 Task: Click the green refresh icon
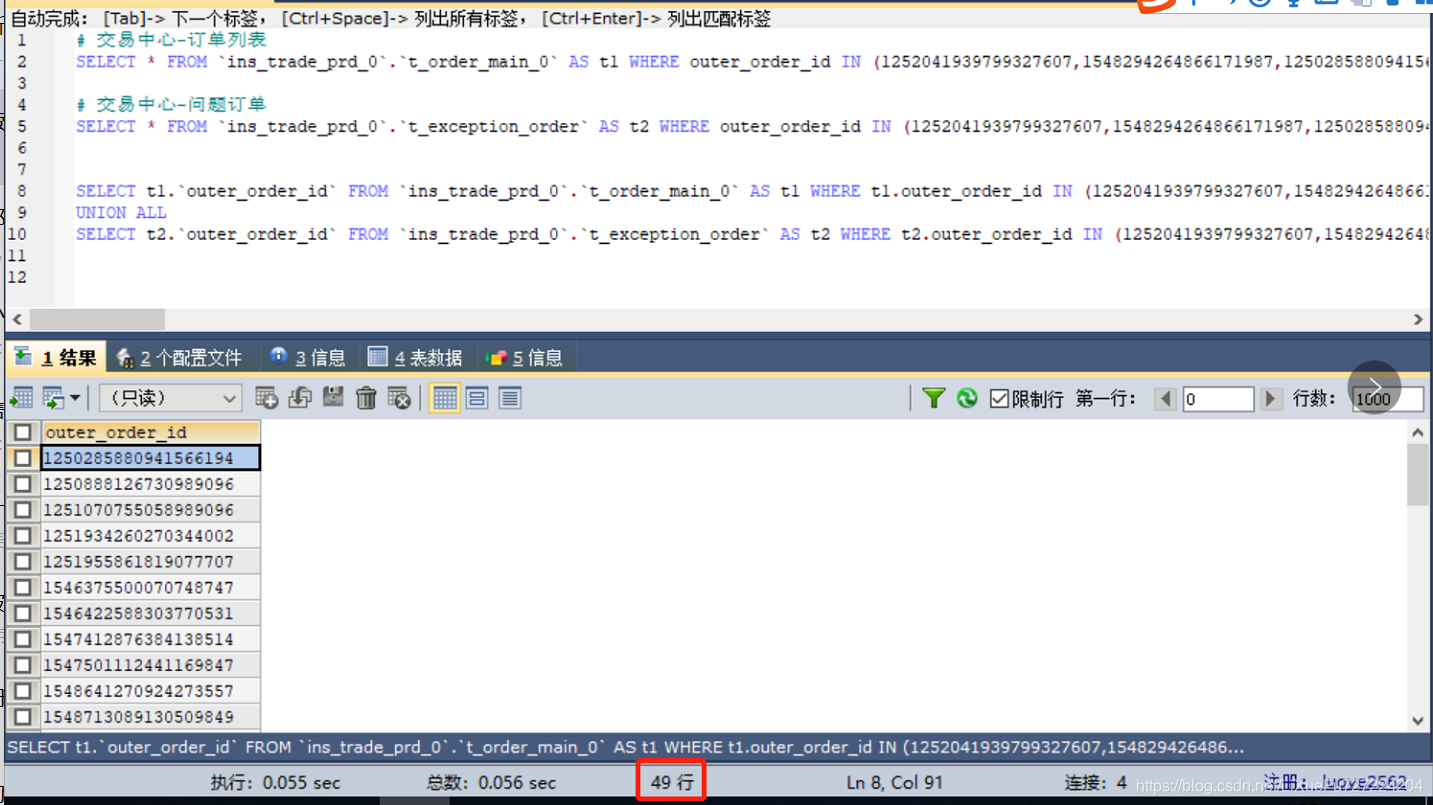966,398
